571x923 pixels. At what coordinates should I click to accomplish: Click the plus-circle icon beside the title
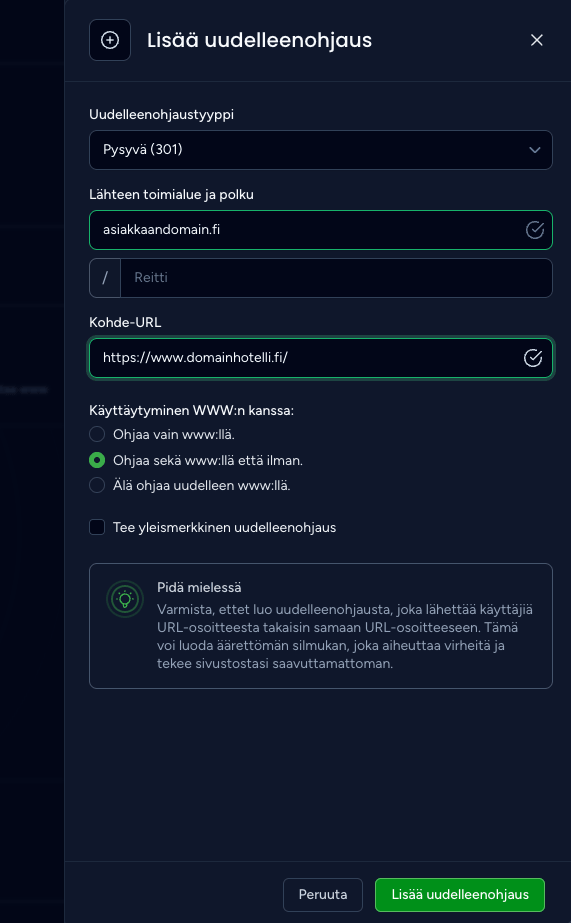point(110,40)
